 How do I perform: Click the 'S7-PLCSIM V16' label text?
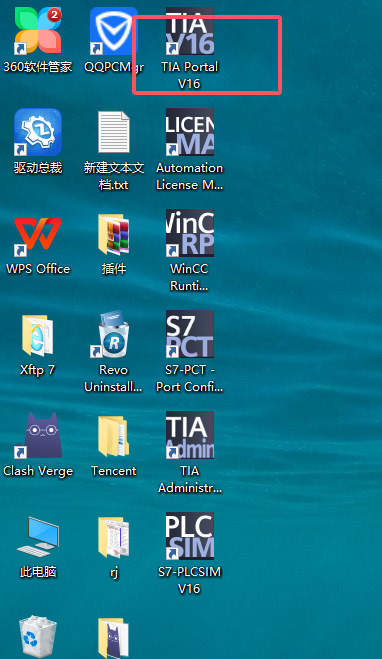click(190, 580)
